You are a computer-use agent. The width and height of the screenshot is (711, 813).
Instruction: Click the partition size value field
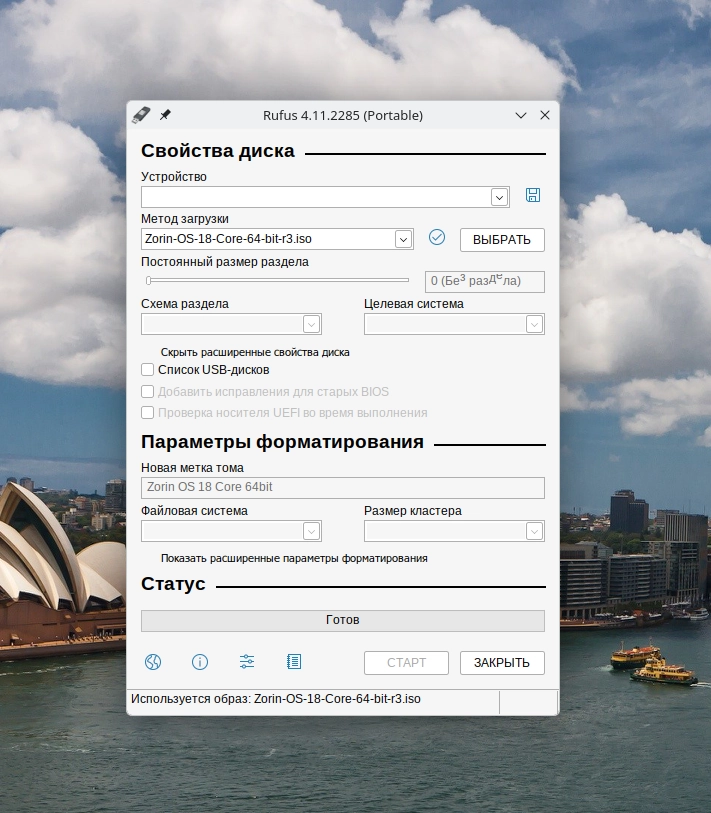tap(485, 282)
